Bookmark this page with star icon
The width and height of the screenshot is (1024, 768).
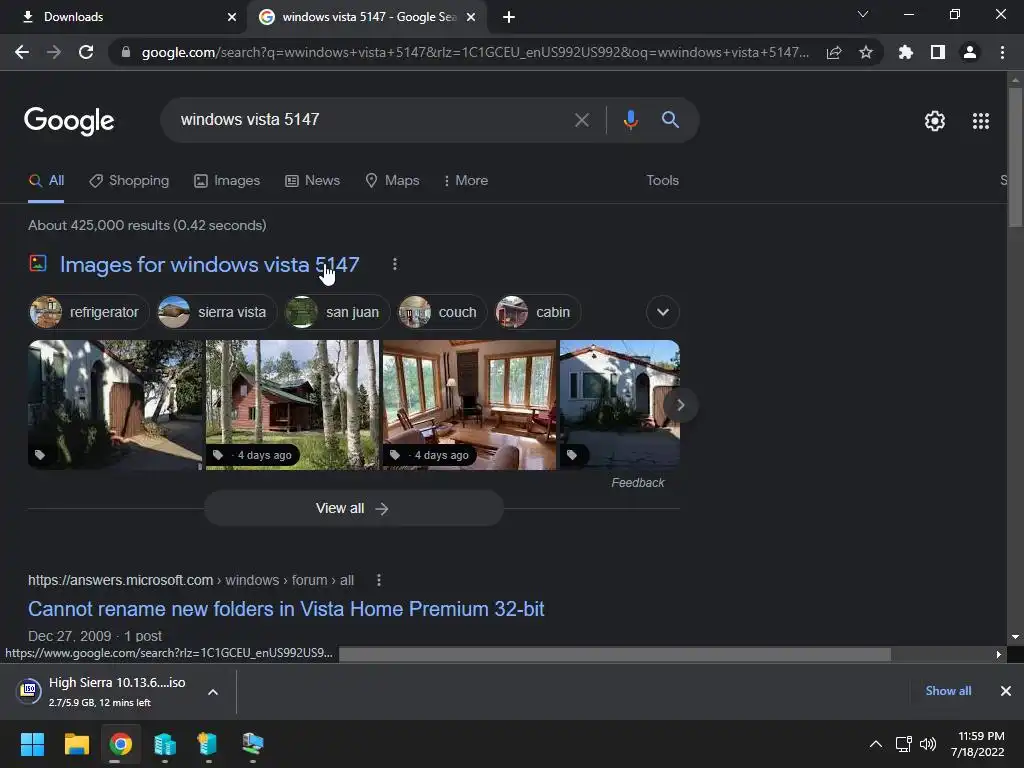point(865,52)
